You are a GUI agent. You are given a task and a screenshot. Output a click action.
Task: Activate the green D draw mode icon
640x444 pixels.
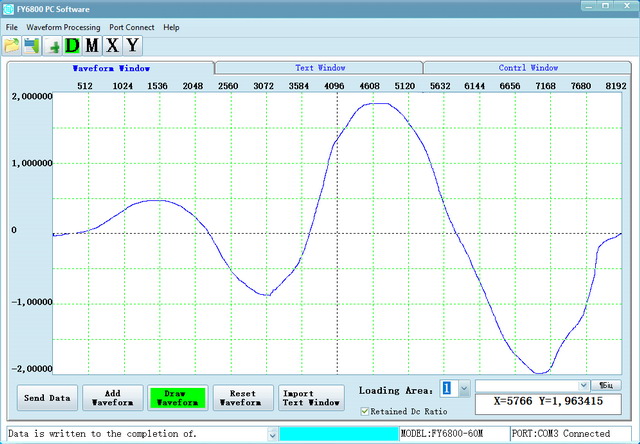coord(72,45)
